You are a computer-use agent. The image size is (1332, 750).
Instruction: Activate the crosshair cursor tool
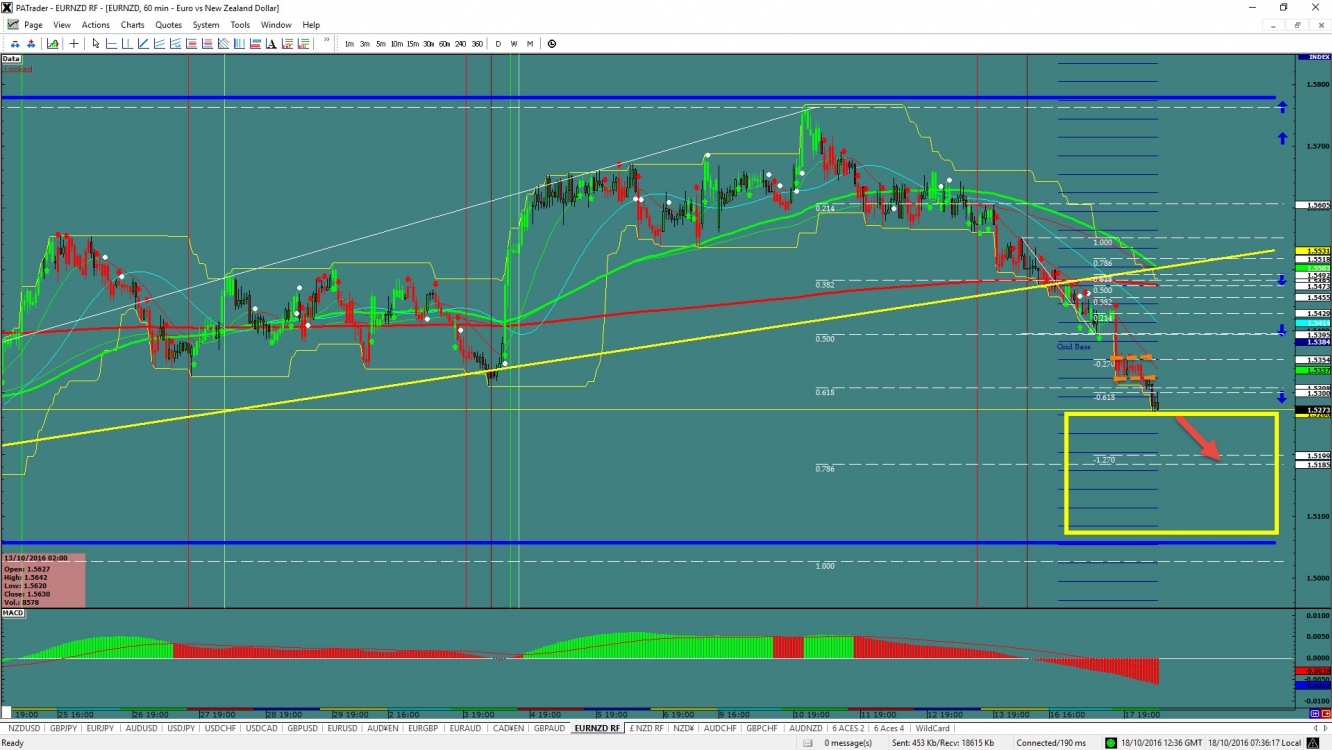(74, 44)
